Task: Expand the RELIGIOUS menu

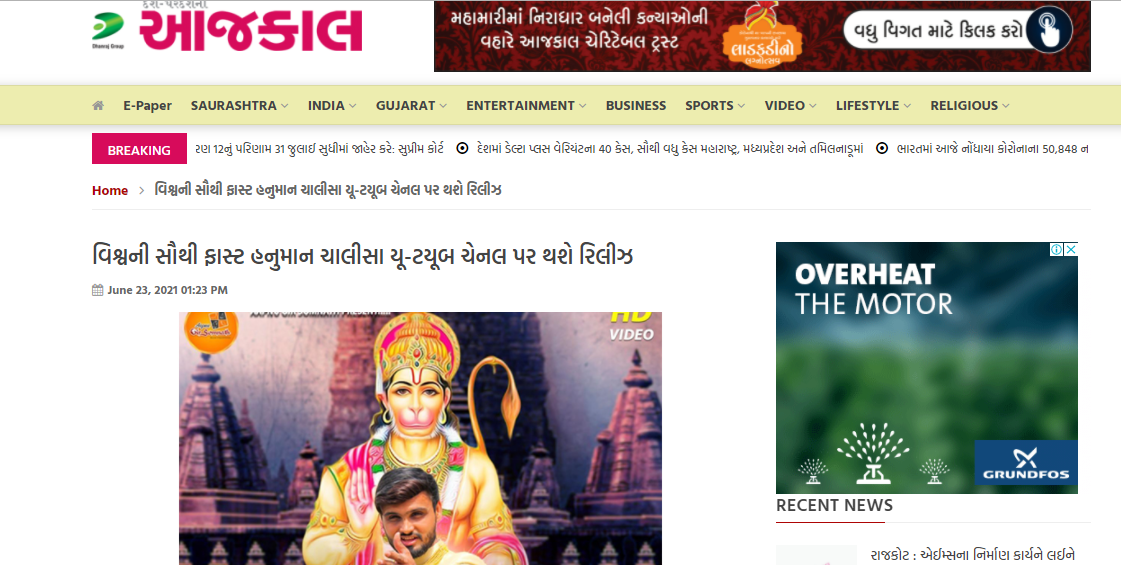Action: click(969, 105)
